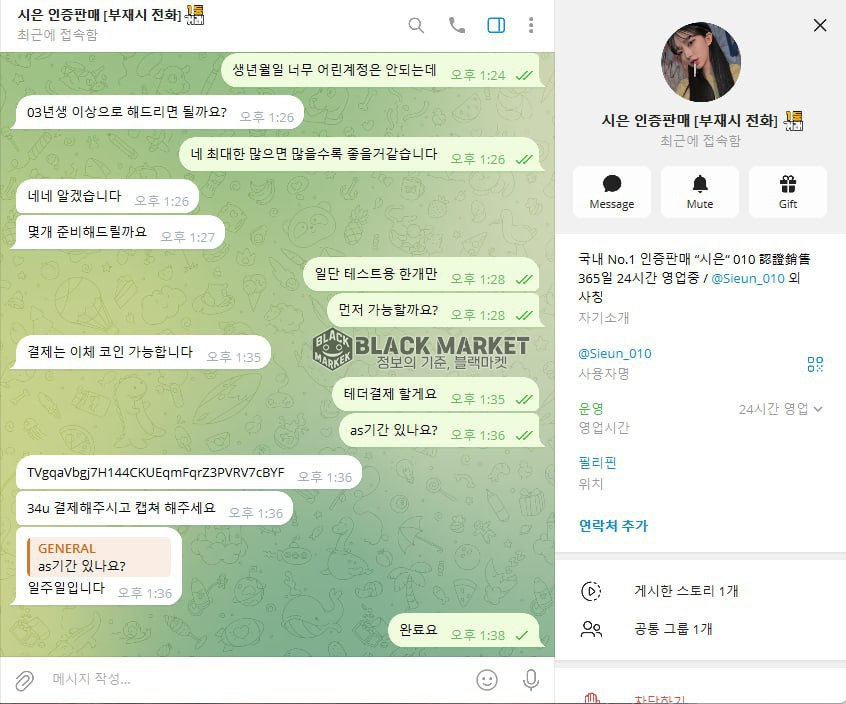The image size is (846, 704).
Task: Start a voice call with phone icon
Action: click(456, 25)
